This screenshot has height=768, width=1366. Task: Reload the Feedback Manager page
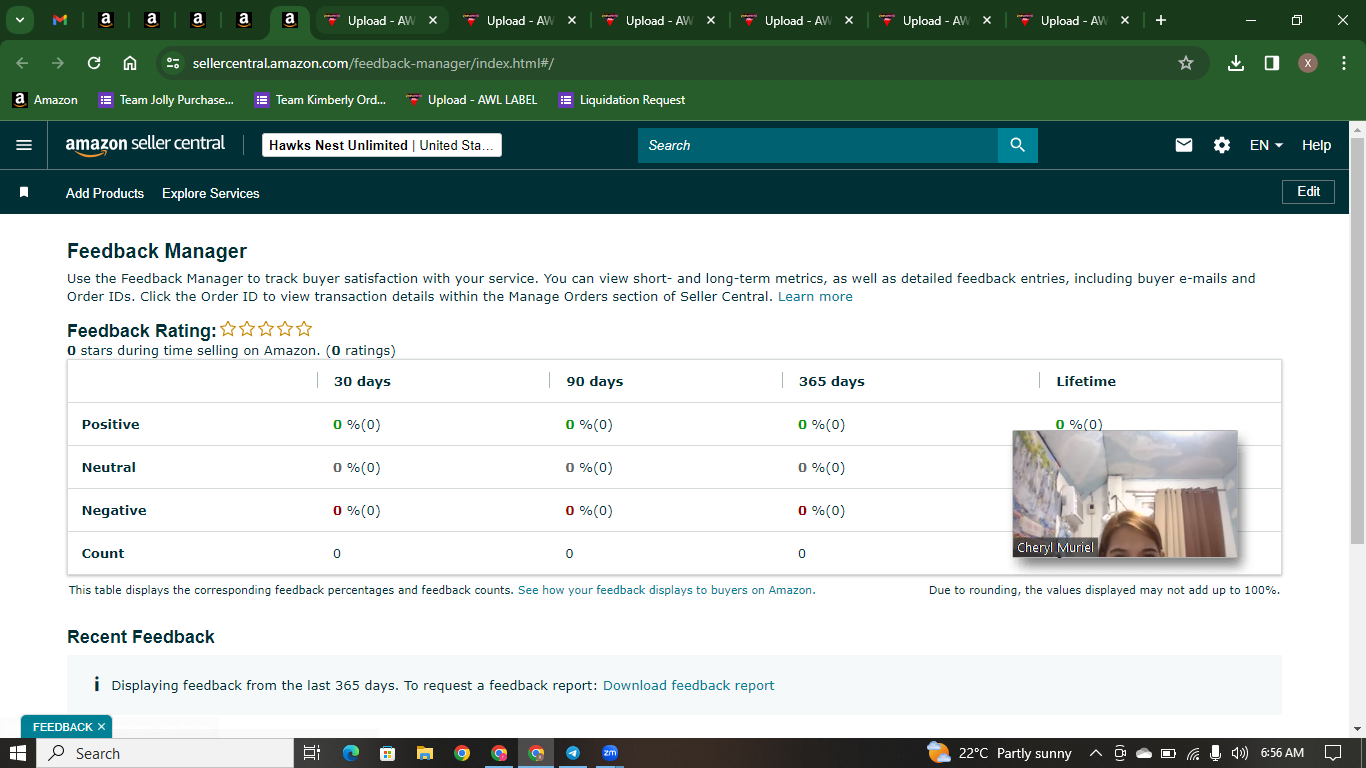click(94, 63)
